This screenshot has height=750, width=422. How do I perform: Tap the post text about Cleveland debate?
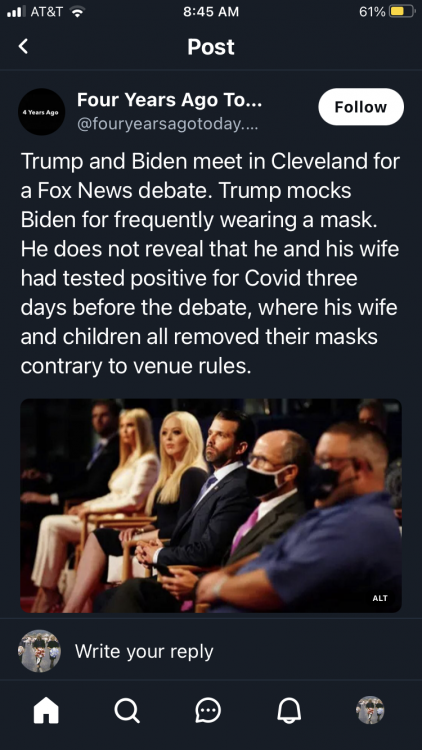[210, 264]
